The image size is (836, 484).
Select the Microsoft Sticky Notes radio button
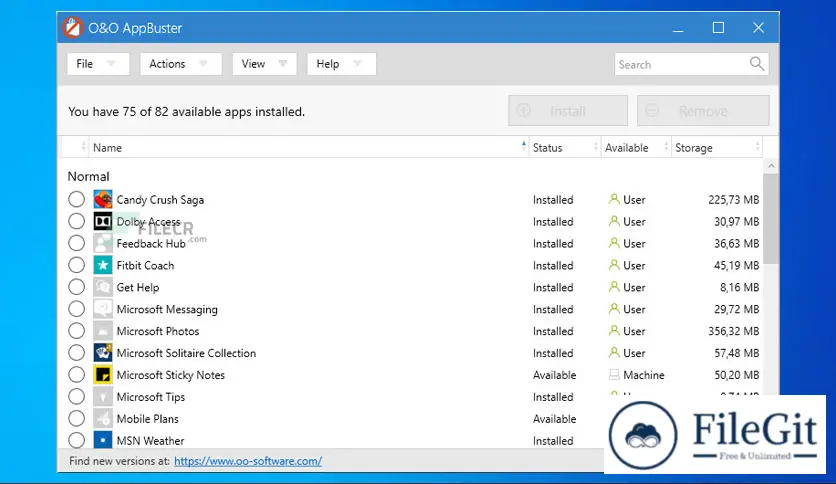tap(76, 375)
